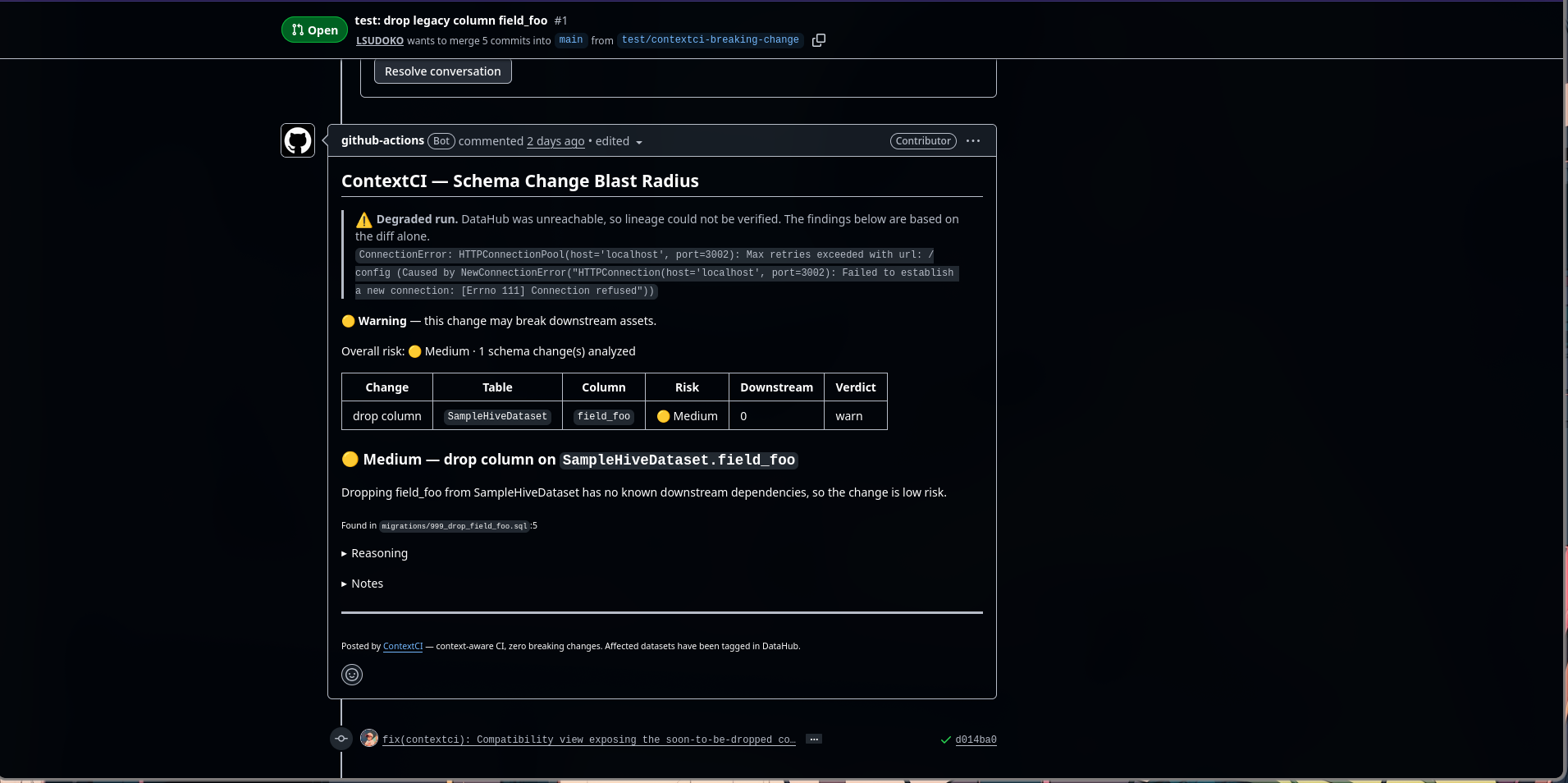Viewport: 1568px width, 783px height.
Task: Open the main base branch link
Action: click(x=571, y=40)
